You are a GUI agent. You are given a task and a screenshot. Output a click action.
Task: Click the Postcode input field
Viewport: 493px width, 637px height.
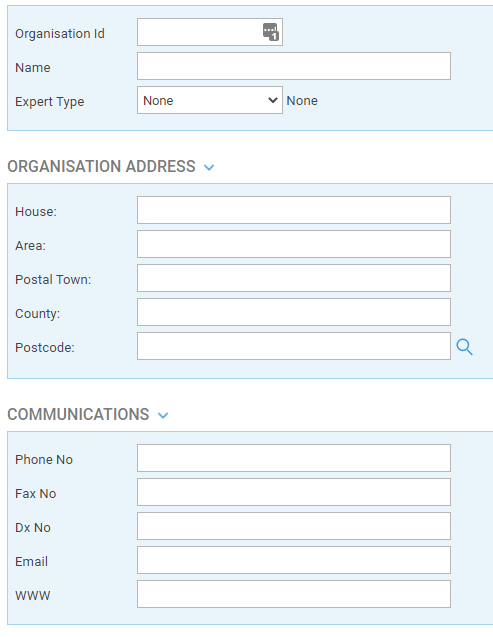[x=294, y=346]
